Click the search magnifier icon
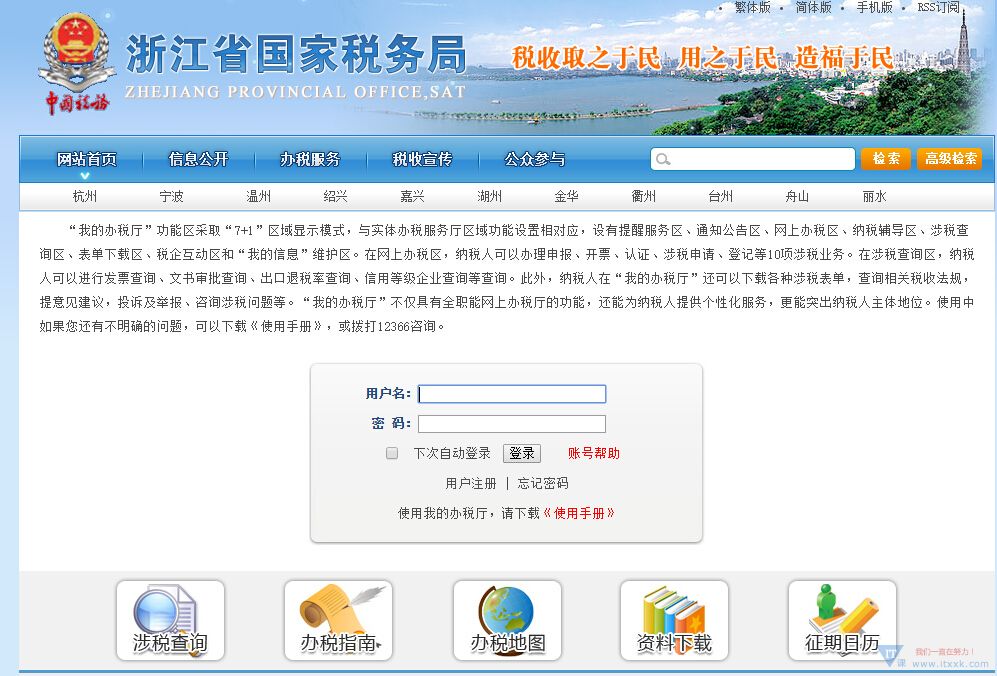The image size is (997, 676). click(663, 159)
